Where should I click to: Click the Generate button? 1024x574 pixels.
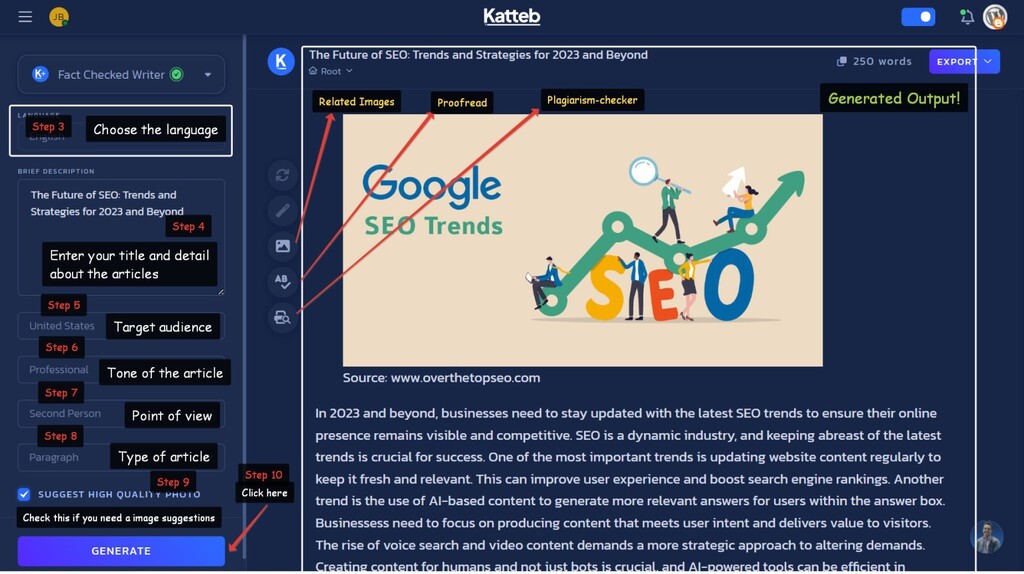pos(121,551)
